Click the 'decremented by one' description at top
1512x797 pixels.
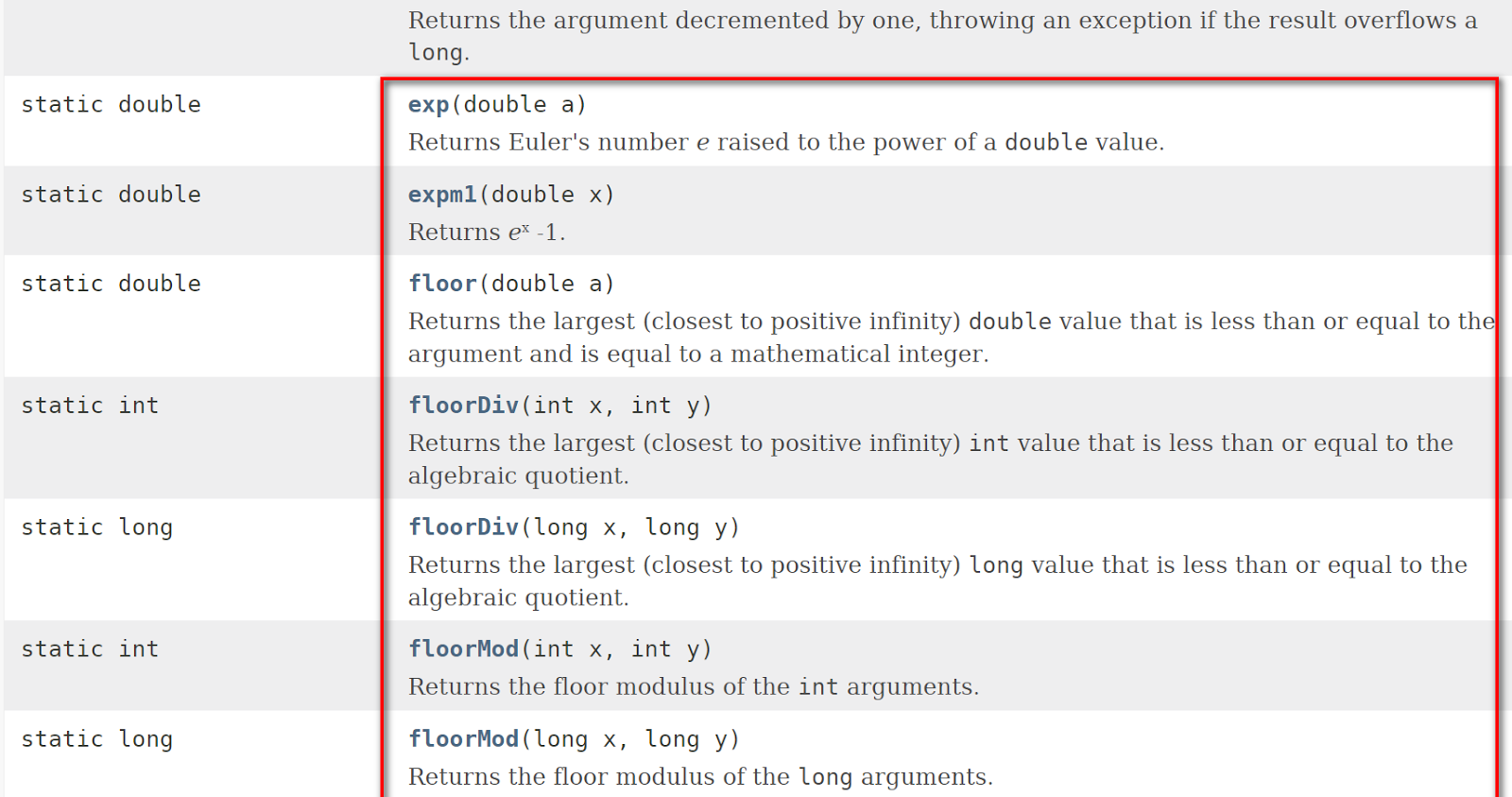[942, 36]
